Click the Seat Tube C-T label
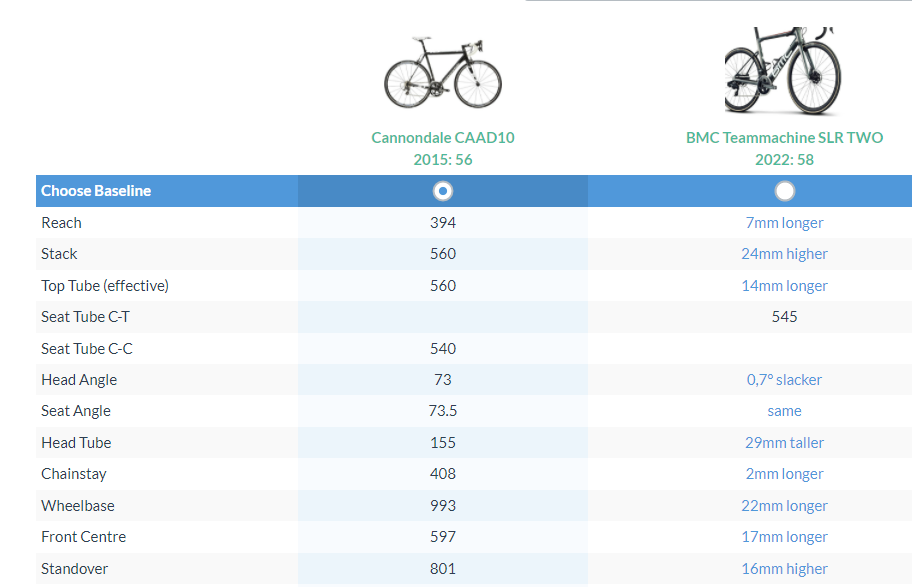Image resolution: width=912 pixels, height=587 pixels. click(85, 317)
